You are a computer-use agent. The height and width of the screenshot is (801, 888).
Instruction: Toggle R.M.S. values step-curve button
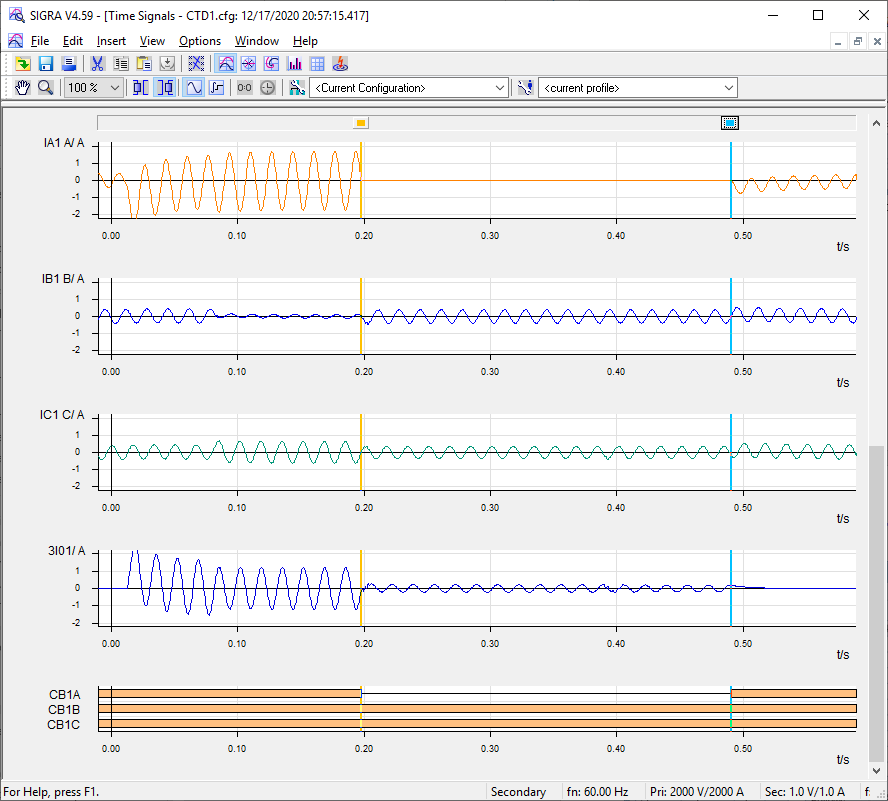(x=216, y=88)
